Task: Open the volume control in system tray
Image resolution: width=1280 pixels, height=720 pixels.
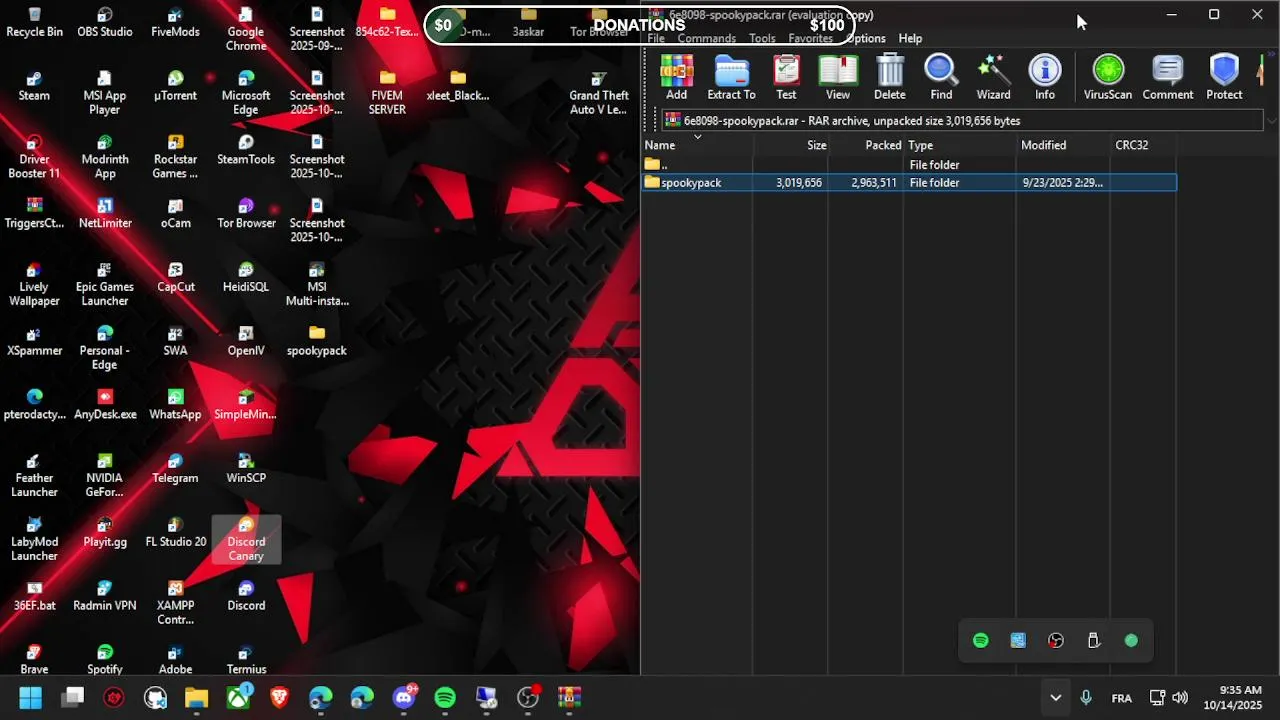Action: 1180,698
